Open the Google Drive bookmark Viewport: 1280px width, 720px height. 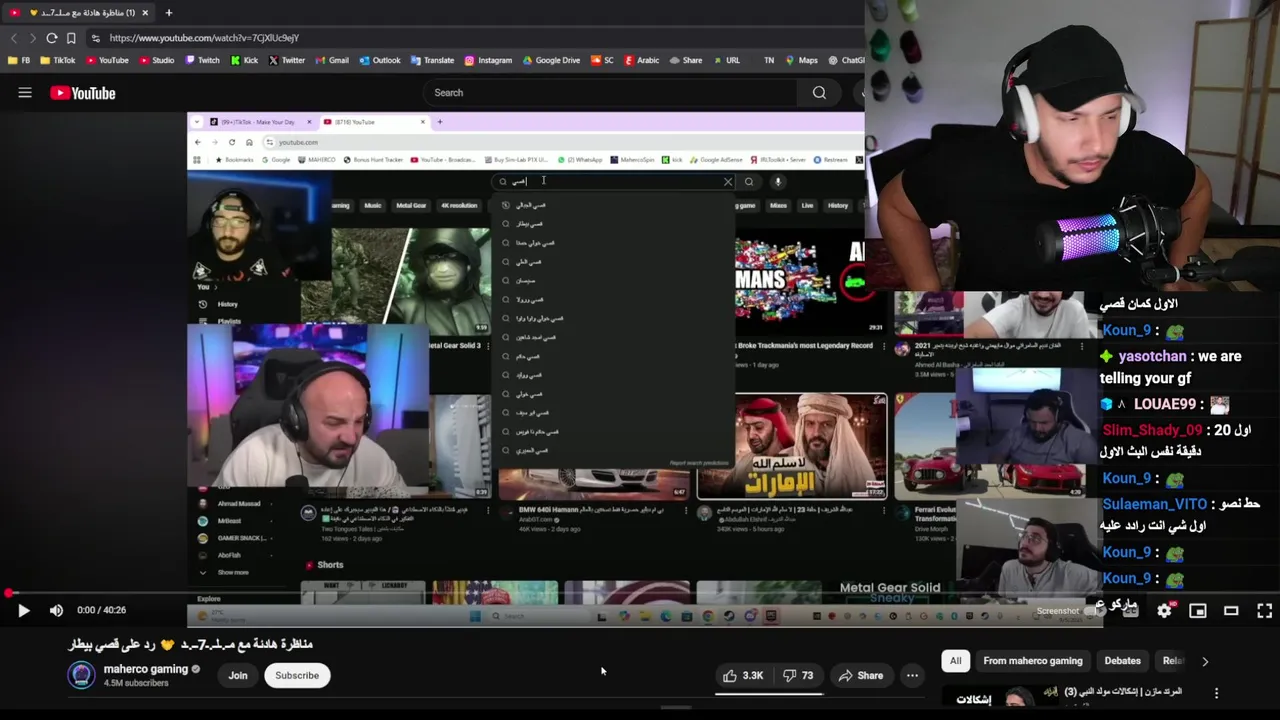coord(550,60)
